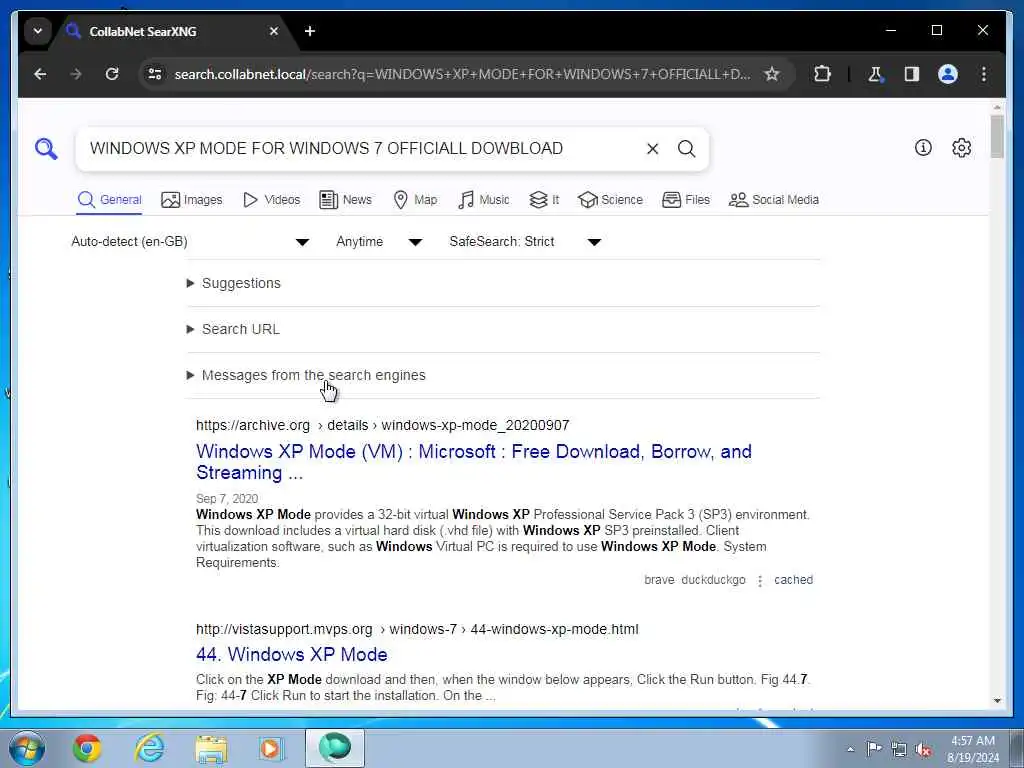1024x768 pixels.
Task: Click the 'Sep 7, 2020' date
Action: tap(227, 499)
